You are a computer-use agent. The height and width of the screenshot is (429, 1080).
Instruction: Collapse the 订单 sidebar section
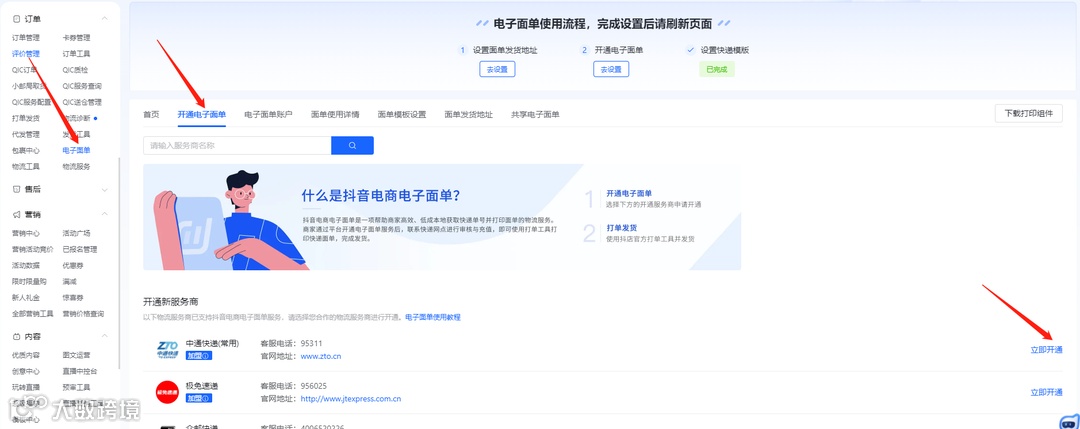click(105, 19)
